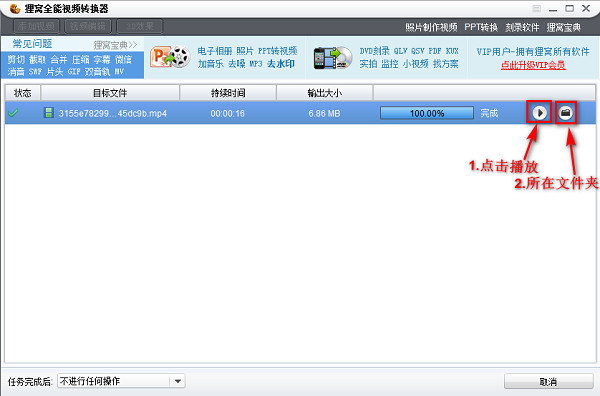The width and height of the screenshot is (600, 396).
Task: Click the 加音乐 link
Action: coord(210,64)
